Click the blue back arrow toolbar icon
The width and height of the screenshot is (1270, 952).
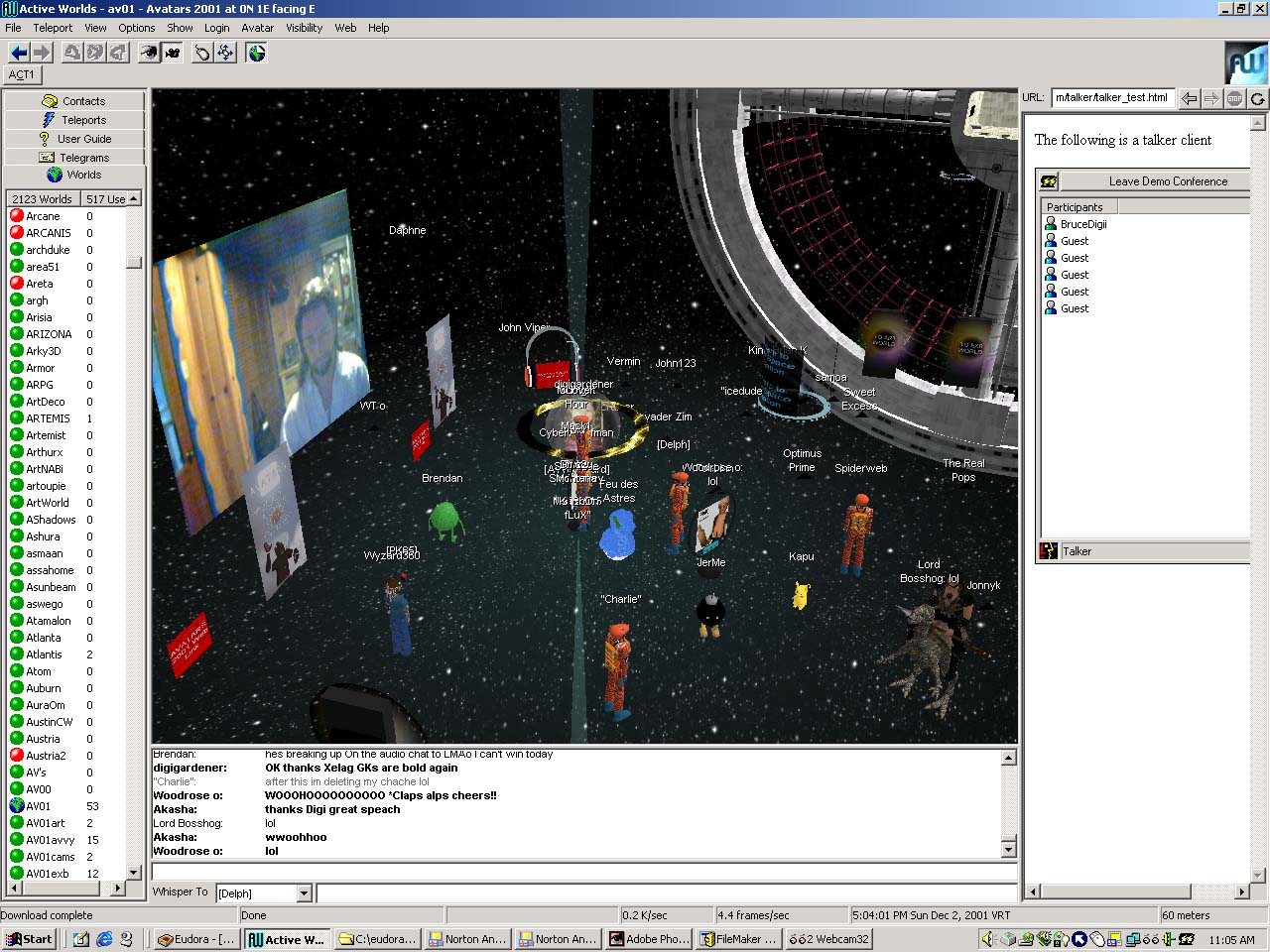19,53
